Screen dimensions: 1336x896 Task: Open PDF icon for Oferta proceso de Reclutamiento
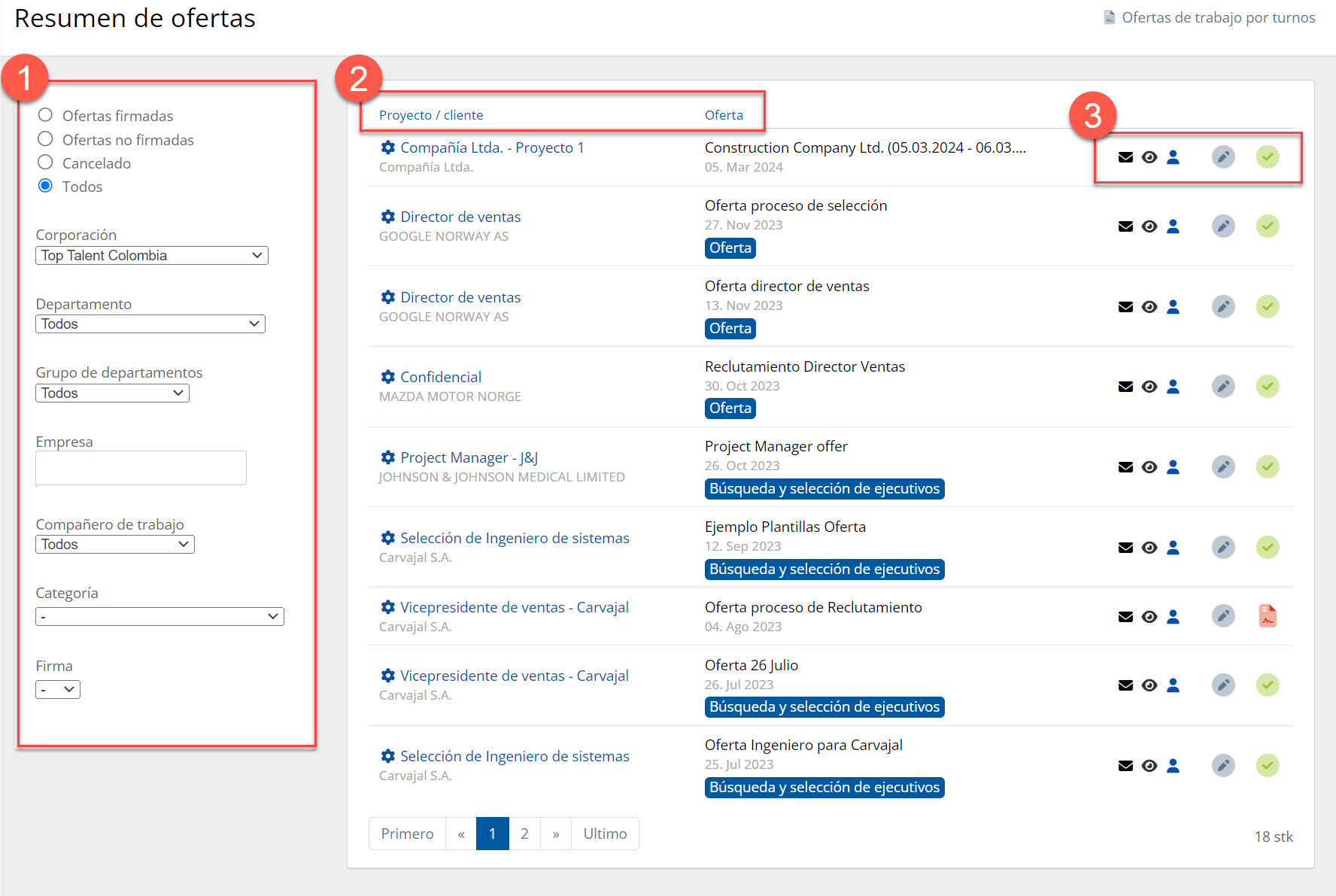(1268, 616)
